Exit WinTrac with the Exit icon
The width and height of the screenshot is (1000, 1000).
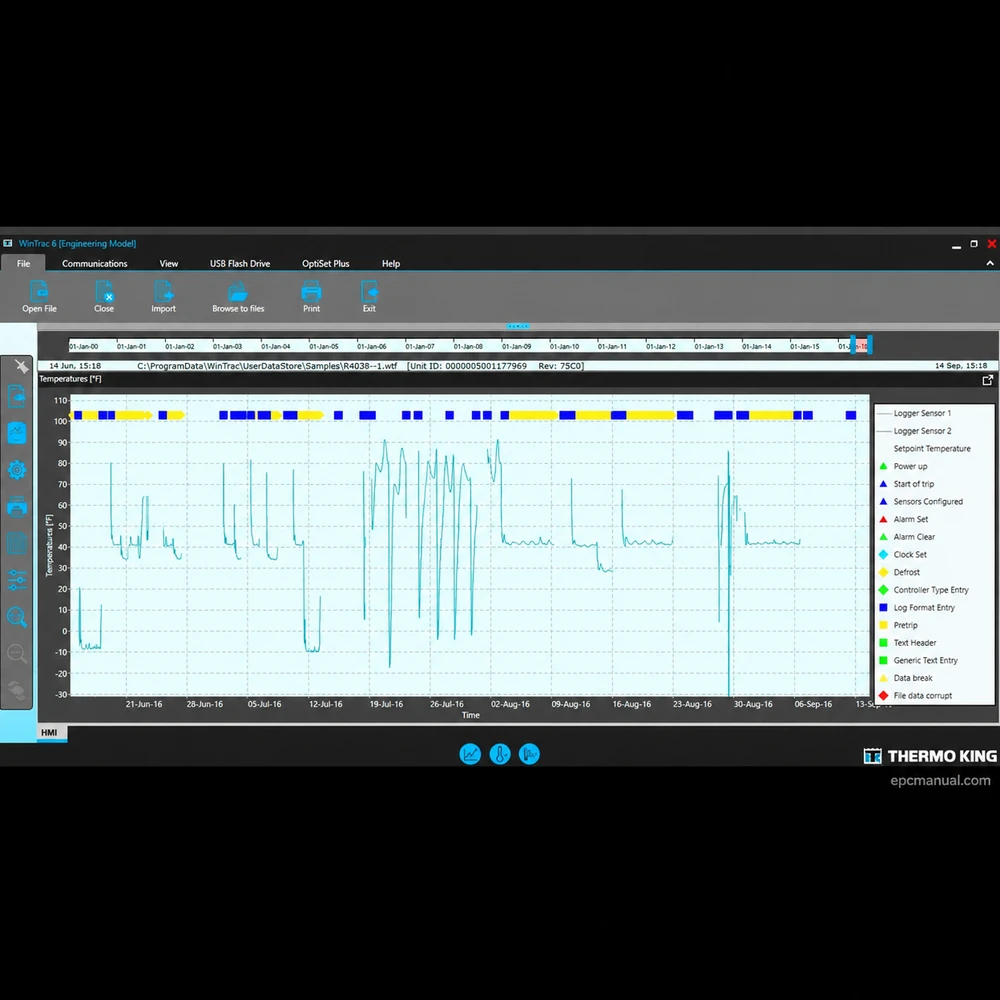point(369,297)
